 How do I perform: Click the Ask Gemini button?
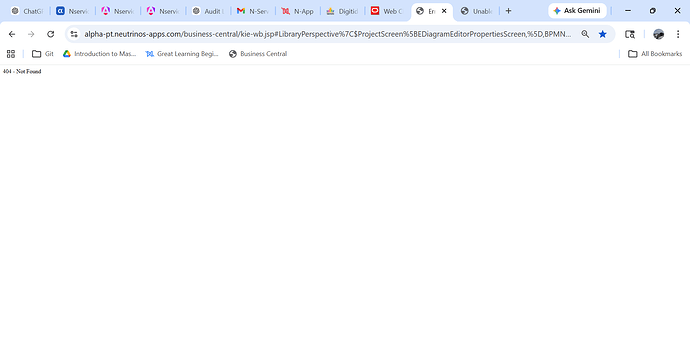coord(577,11)
